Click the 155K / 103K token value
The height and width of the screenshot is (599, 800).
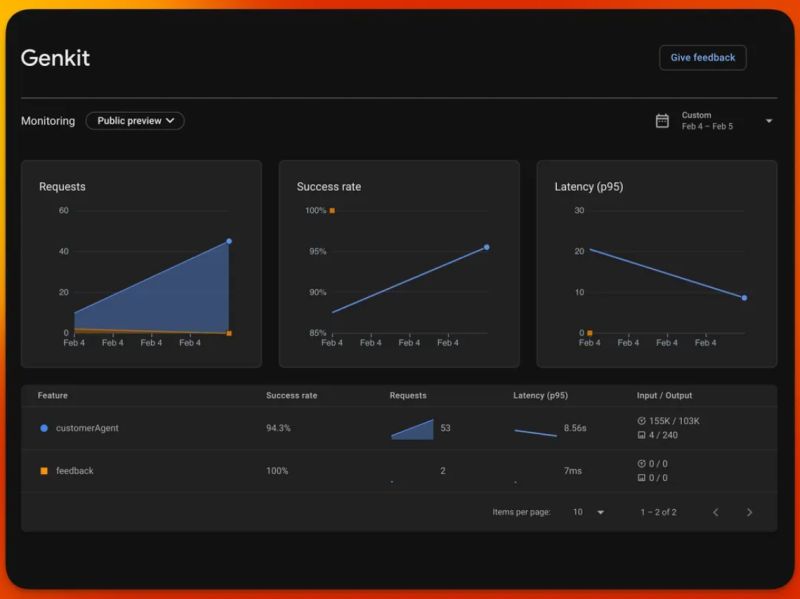tap(674, 421)
